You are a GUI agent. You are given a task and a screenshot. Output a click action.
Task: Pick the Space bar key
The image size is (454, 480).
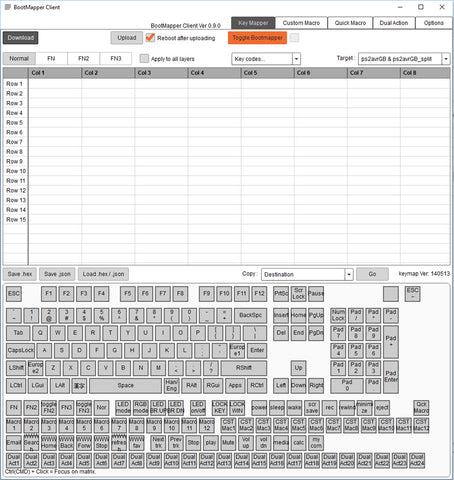pyautogui.click(x=125, y=385)
